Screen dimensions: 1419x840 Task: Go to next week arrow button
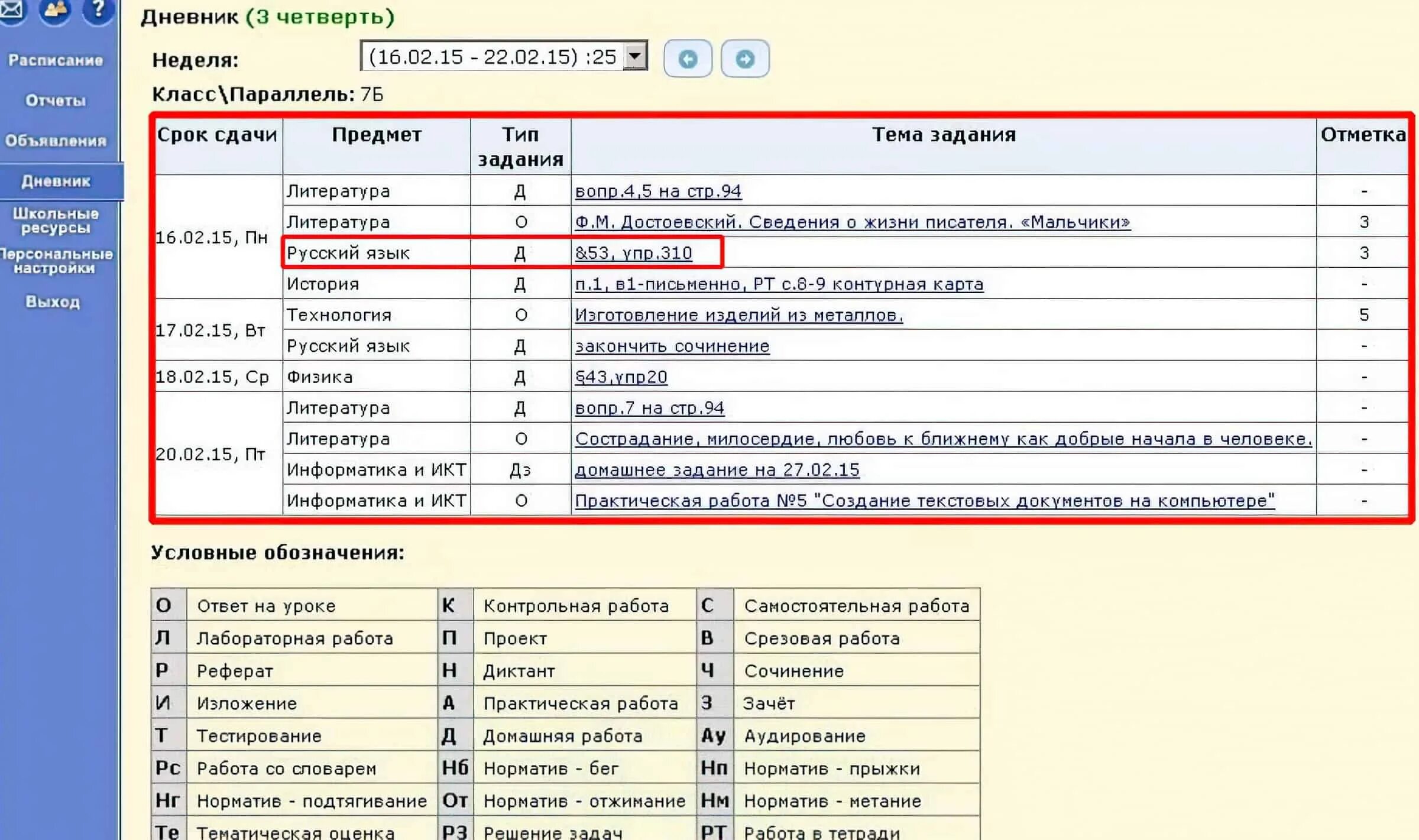745,59
